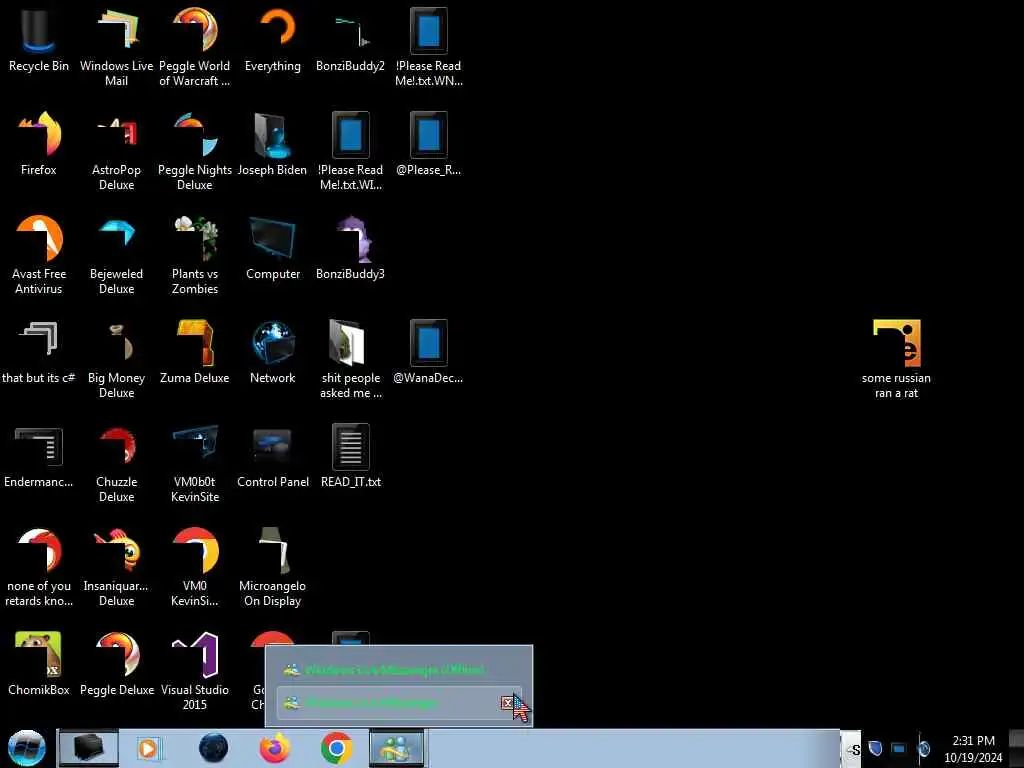
Task: Select Bejeweled Deluxe icon
Action: click(116, 255)
